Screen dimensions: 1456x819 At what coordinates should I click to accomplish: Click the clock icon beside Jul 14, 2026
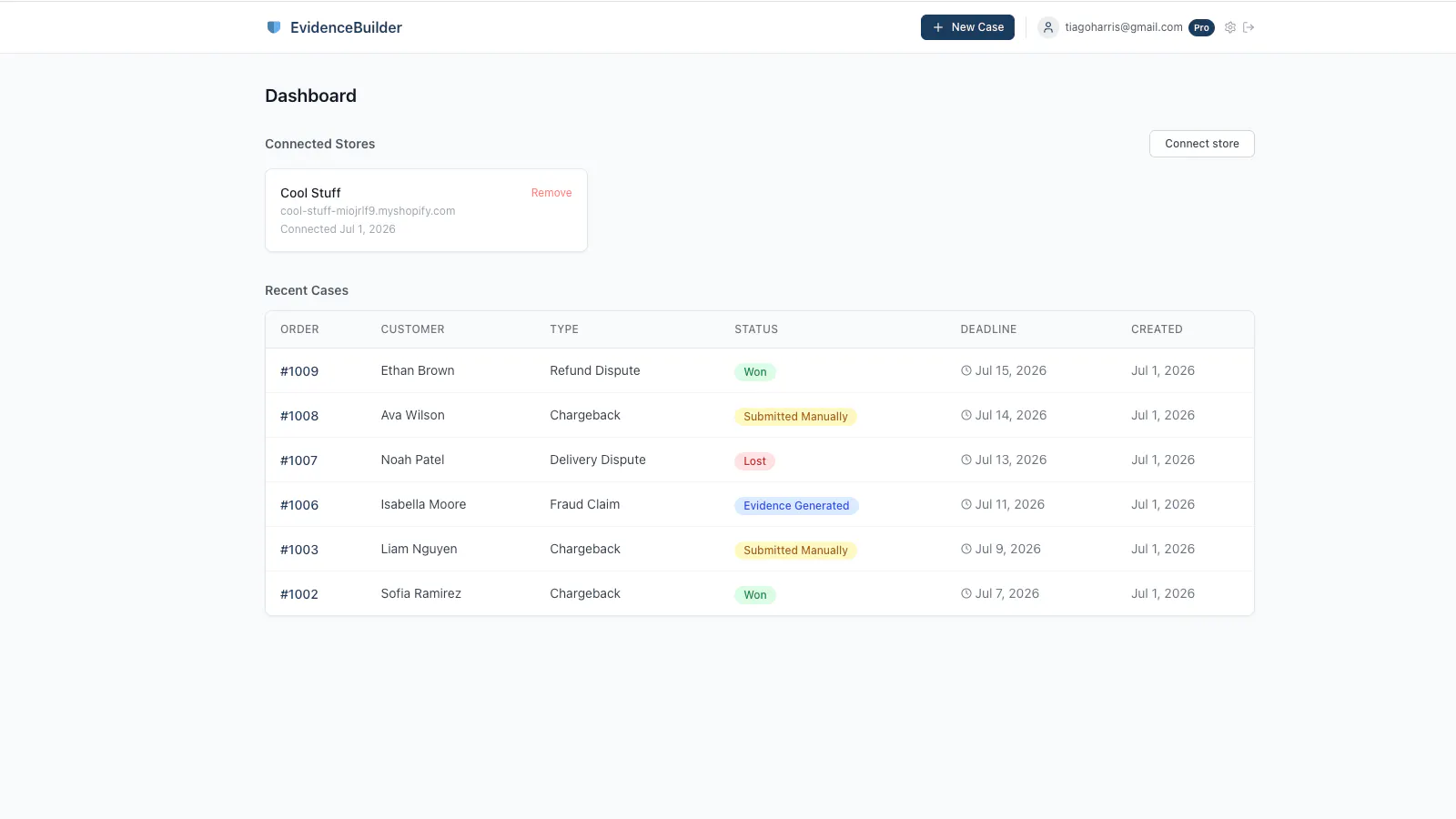pyautogui.click(x=966, y=415)
